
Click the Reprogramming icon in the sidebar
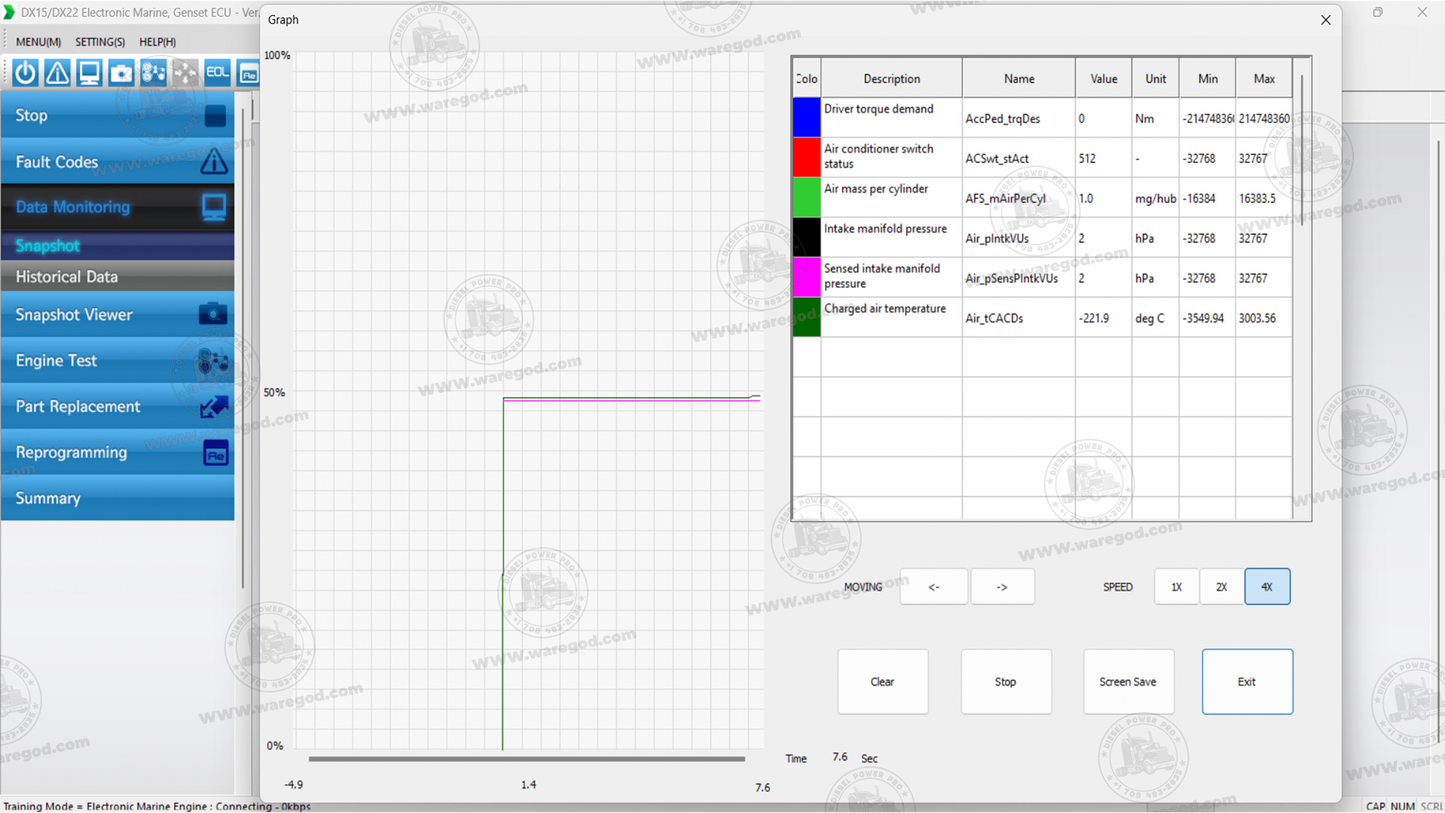[216, 453]
